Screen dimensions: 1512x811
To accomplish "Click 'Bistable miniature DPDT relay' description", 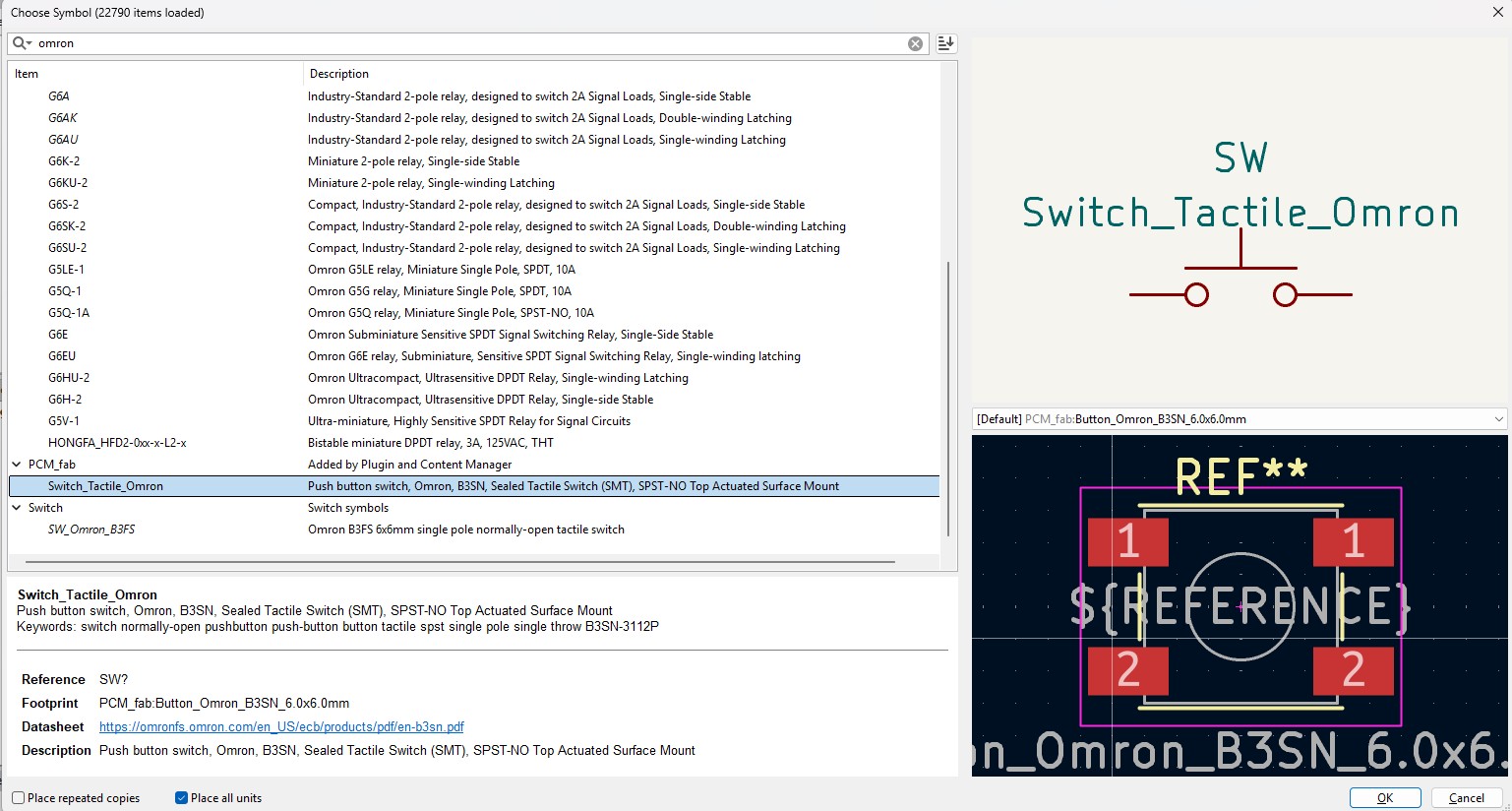I will tap(431, 443).
